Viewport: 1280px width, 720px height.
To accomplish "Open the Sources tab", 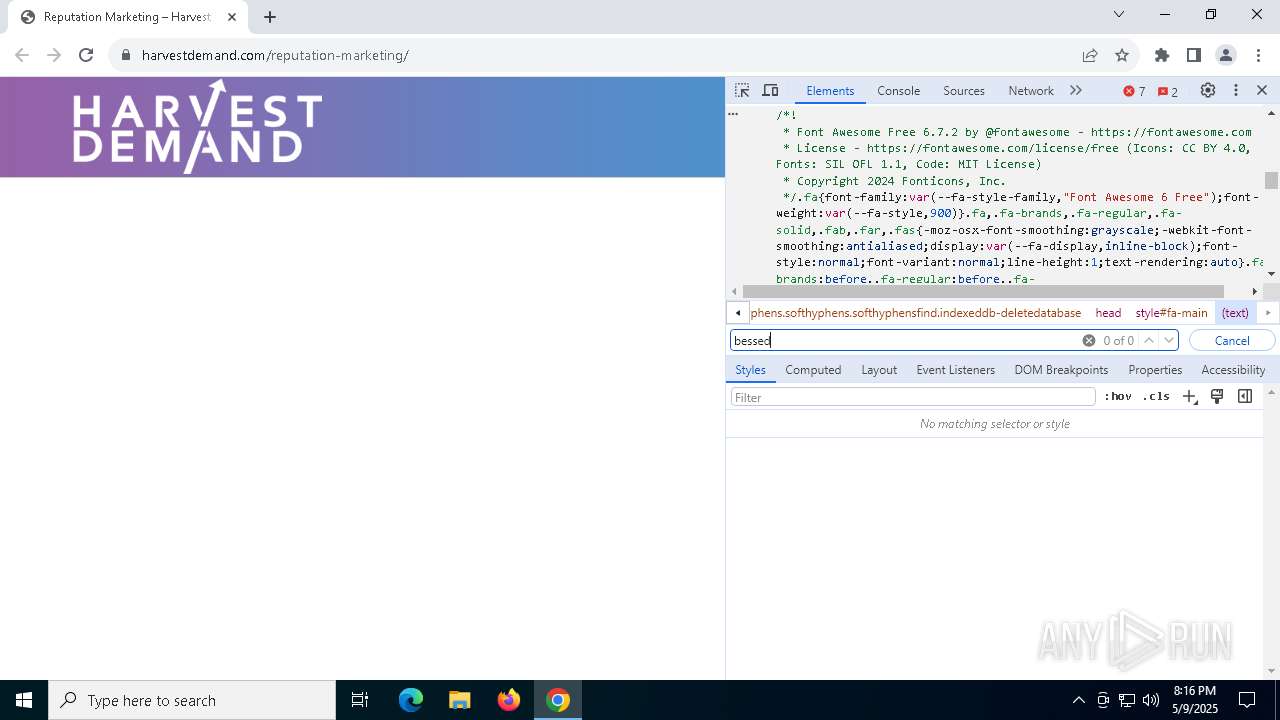I will click(964, 90).
